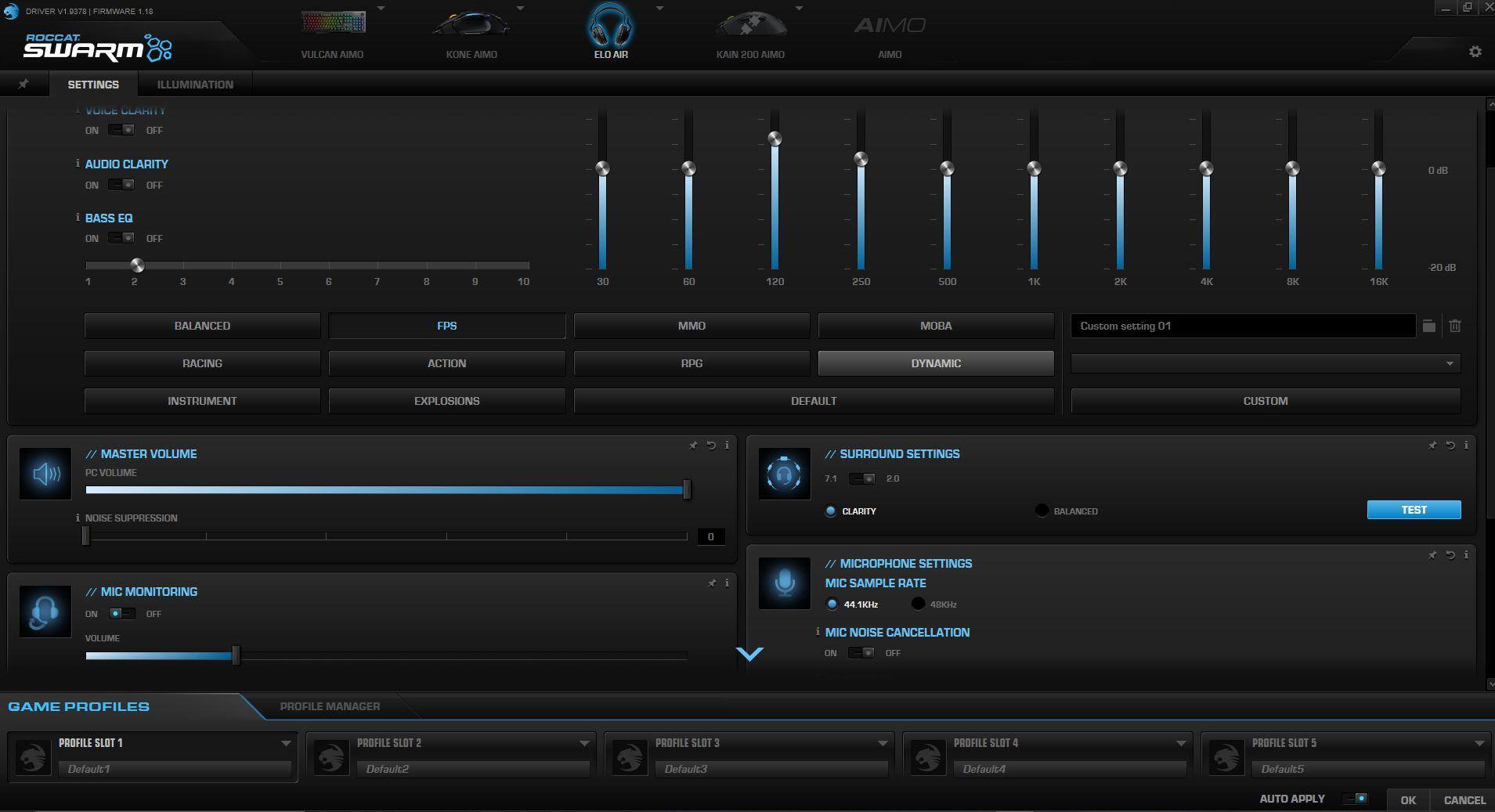
Task: Click the blue down chevron to expand
Action: coord(749,653)
